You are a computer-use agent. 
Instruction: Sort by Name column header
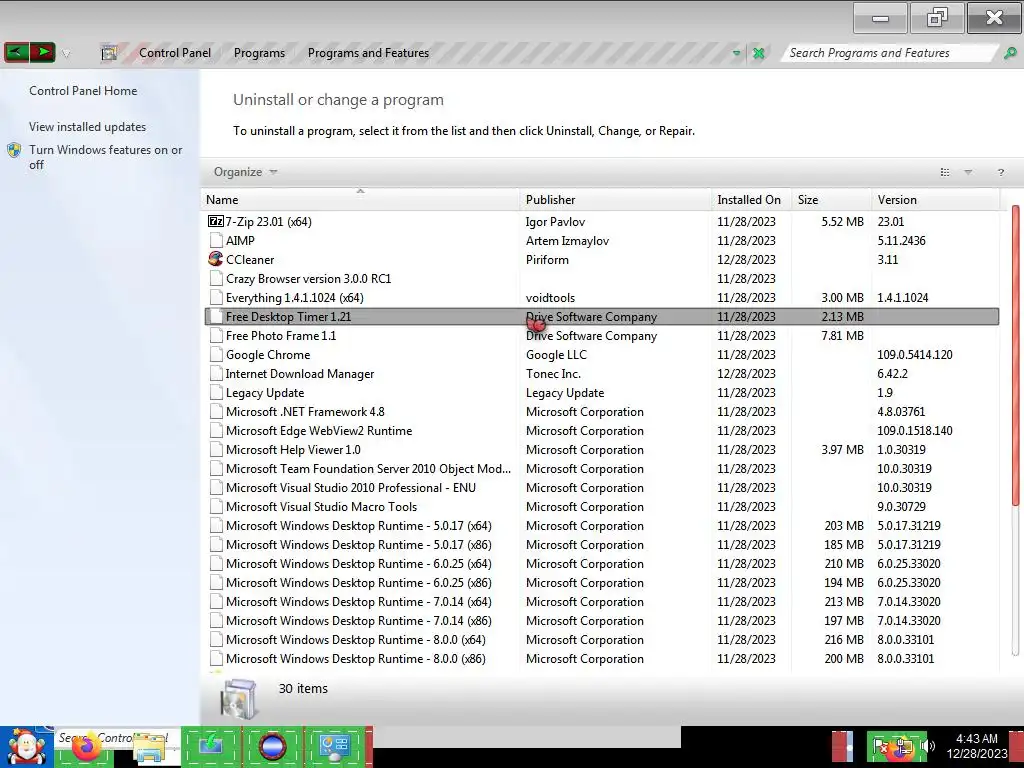point(360,200)
